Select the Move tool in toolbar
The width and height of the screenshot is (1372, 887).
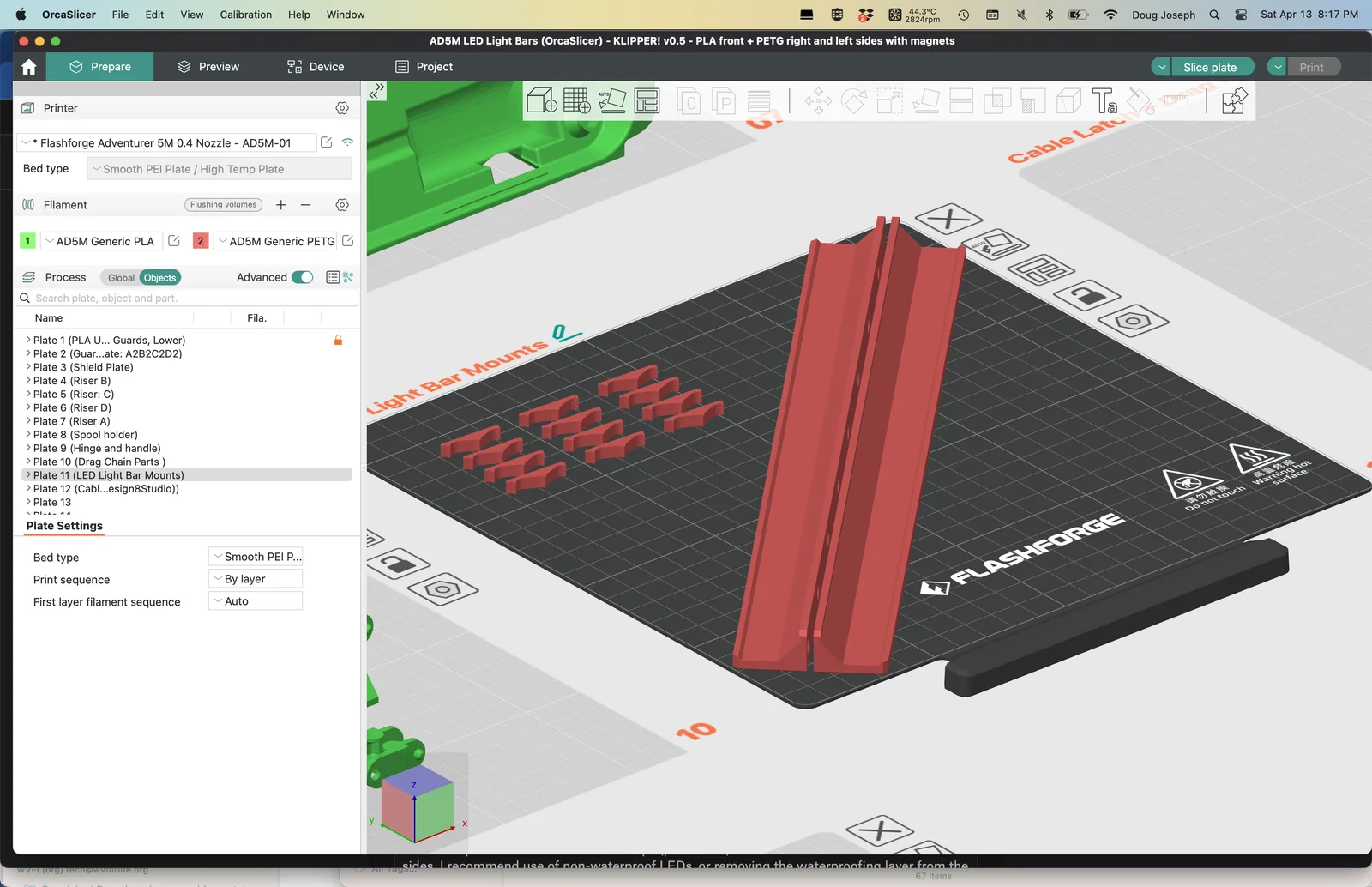818,101
